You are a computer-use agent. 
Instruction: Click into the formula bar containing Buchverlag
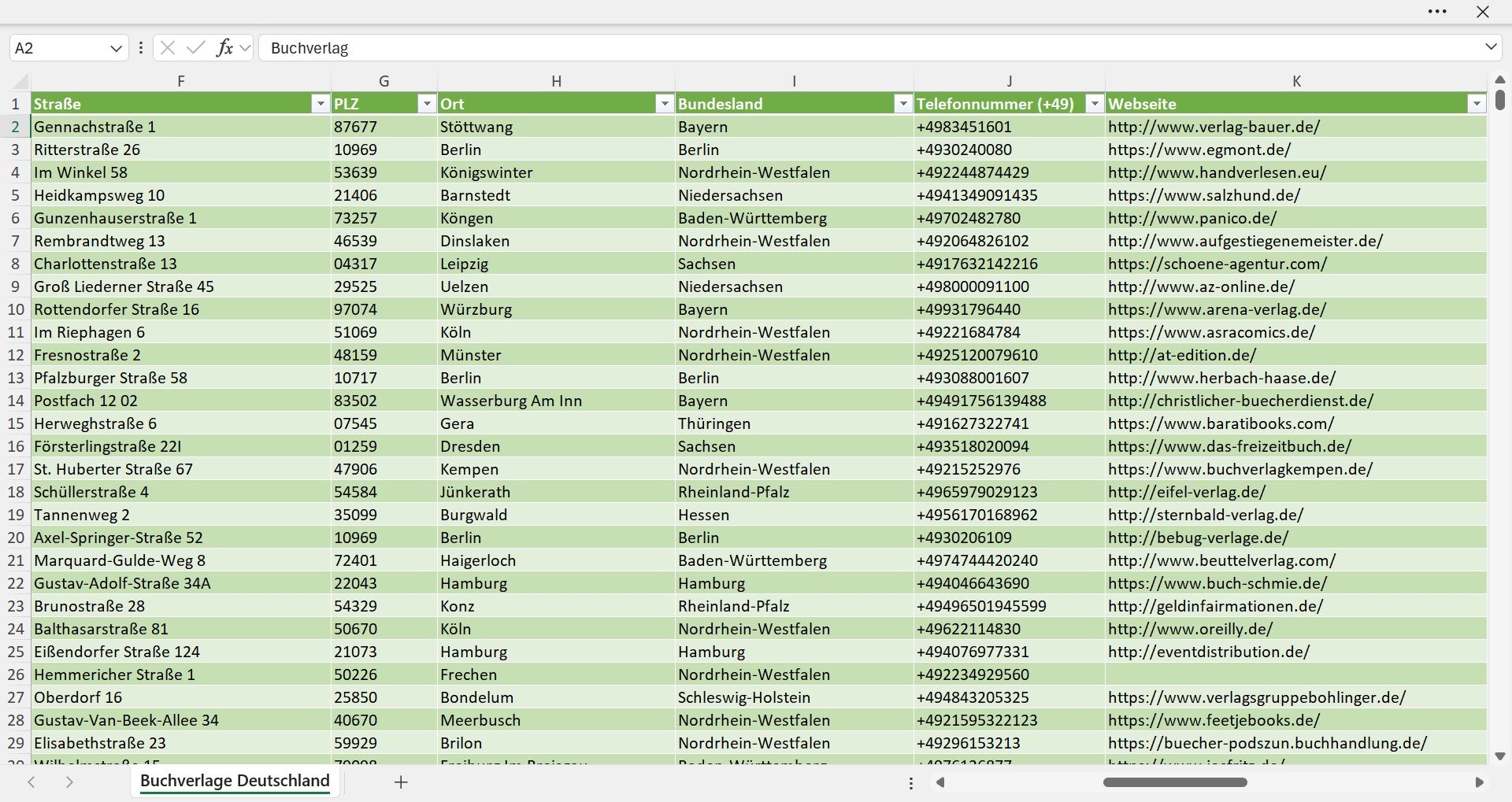[x=870, y=48]
